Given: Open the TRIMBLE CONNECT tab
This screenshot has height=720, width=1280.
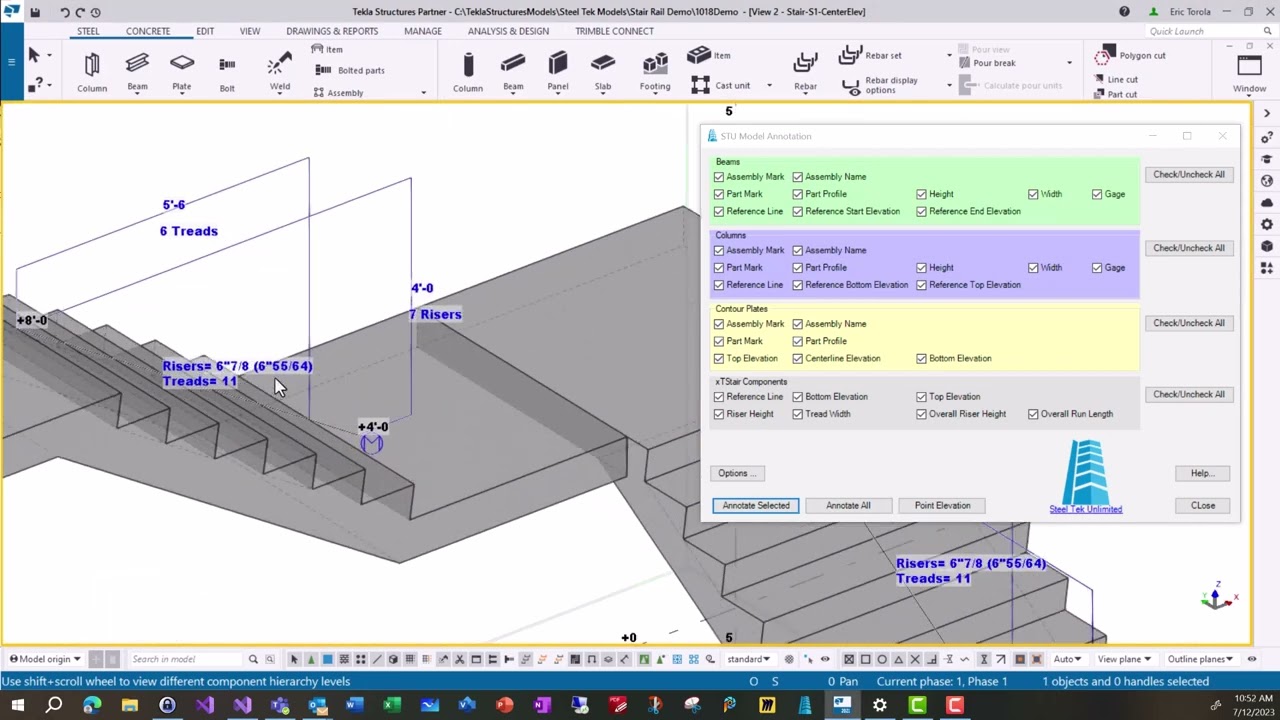Looking at the screenshot, I should coord(614,31).
